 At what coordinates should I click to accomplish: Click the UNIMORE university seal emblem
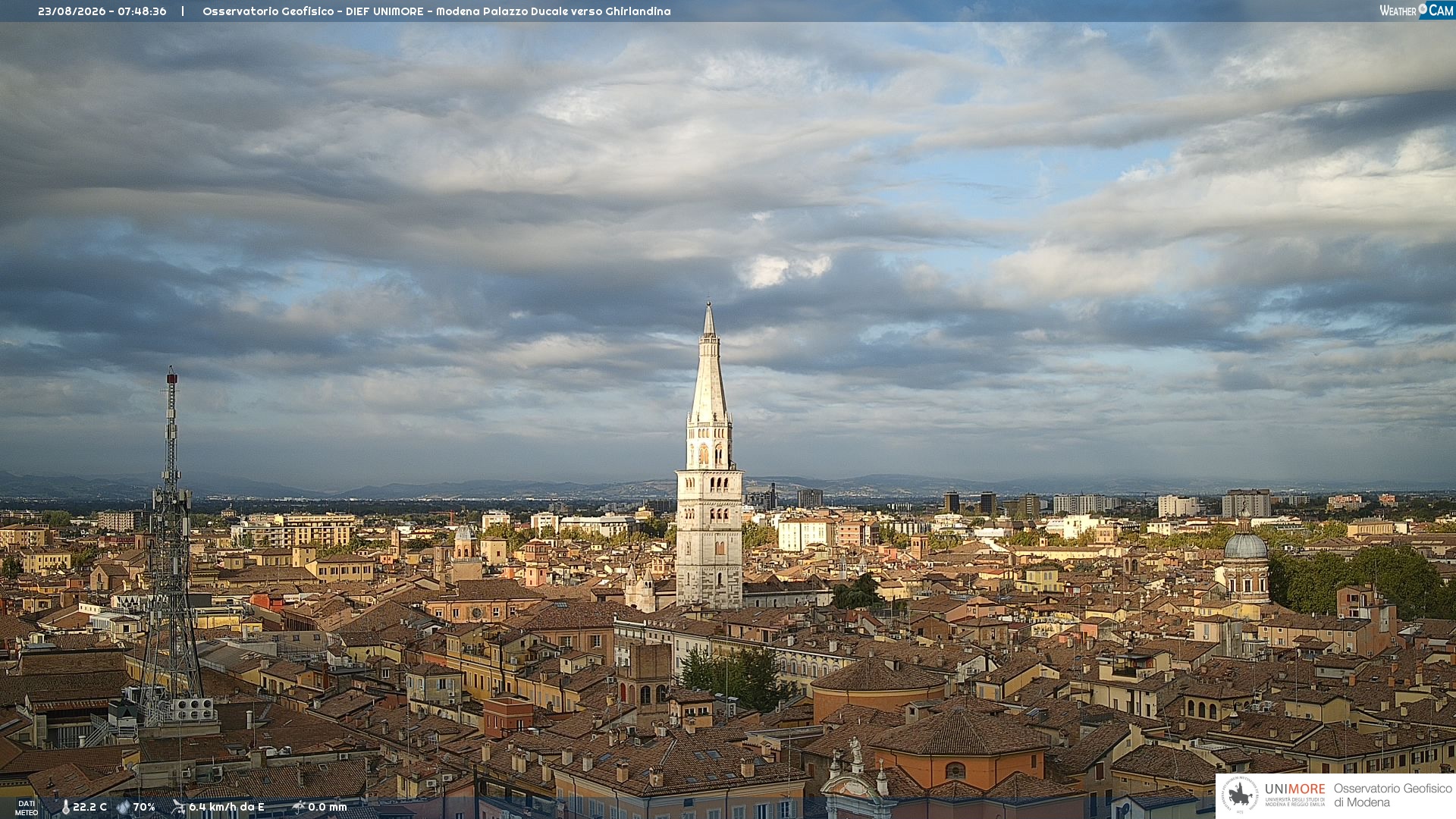point(1241,795)
